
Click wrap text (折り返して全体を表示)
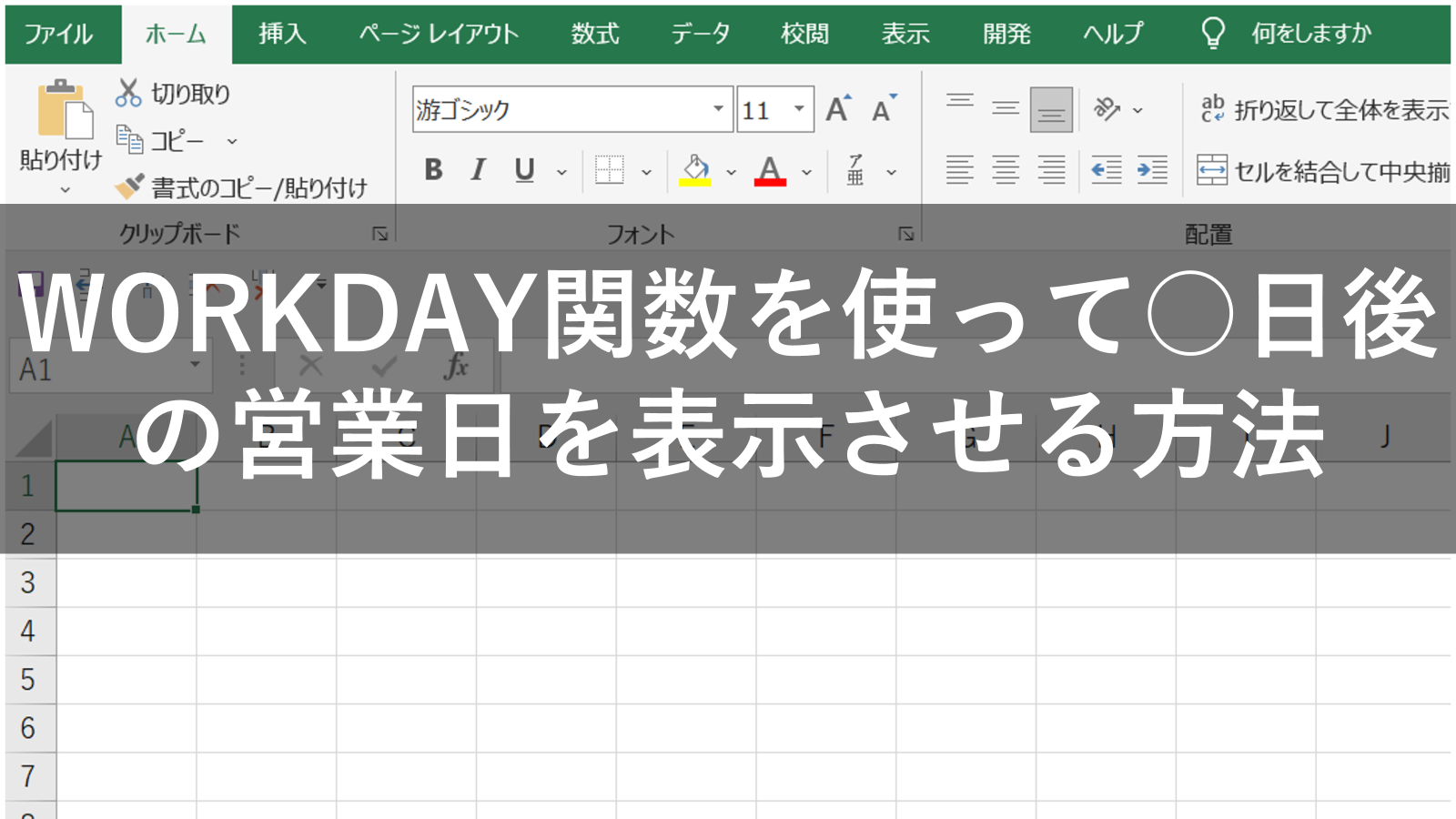pos(1324,109)
